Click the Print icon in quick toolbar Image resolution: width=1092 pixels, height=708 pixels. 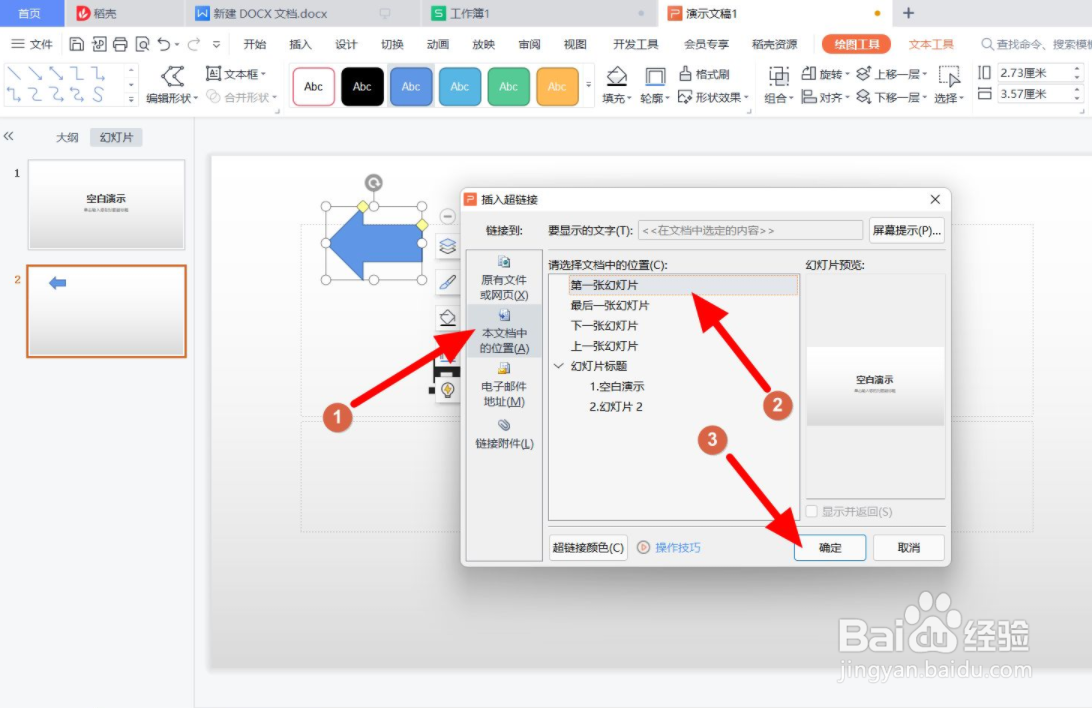point(120,45)
